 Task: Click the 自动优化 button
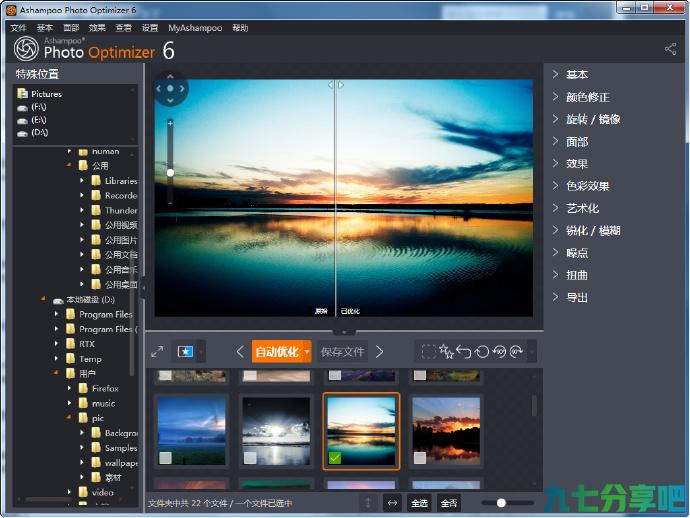pos(277,352)
